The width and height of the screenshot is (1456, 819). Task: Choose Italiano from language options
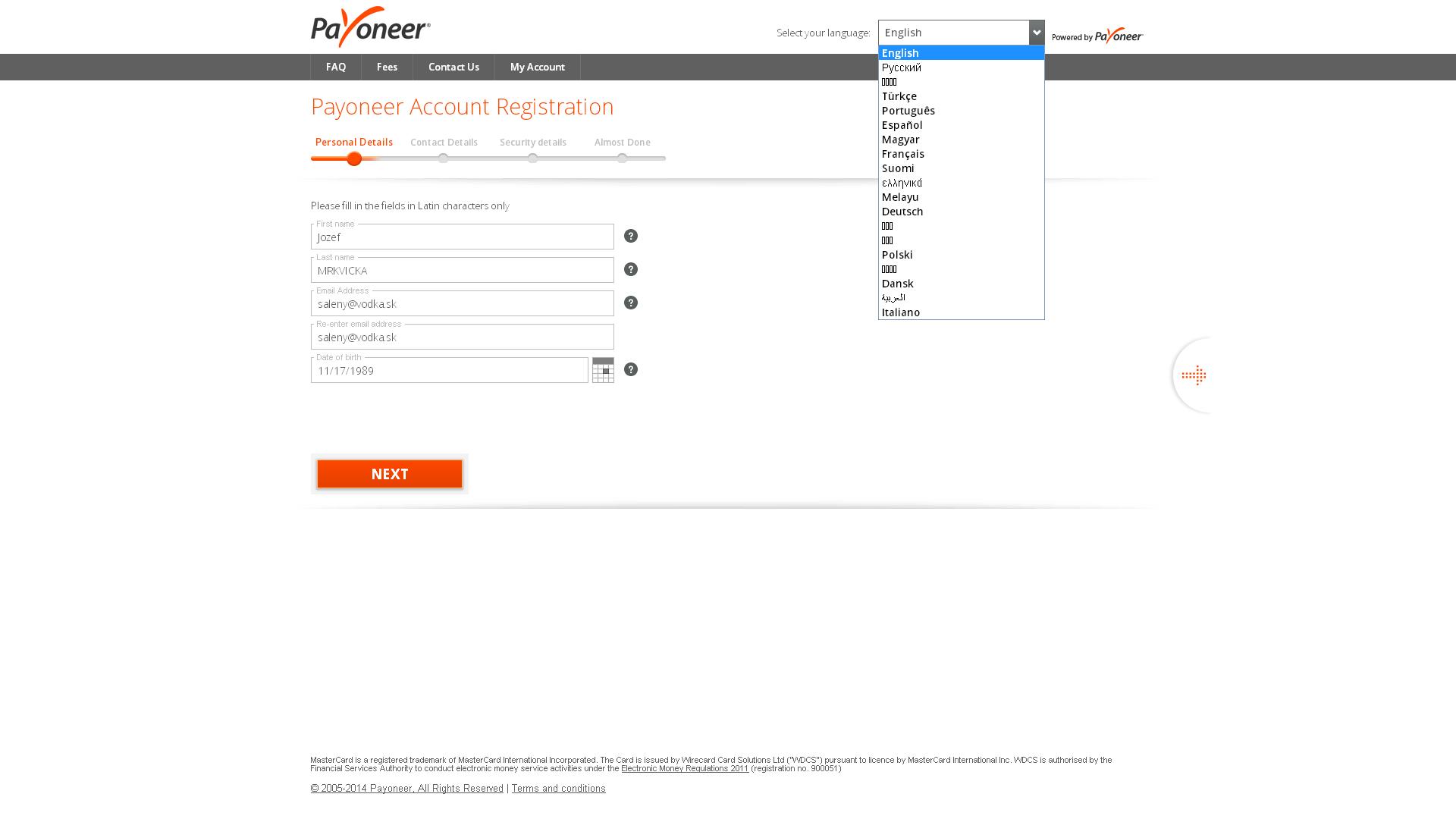point(961,312)
